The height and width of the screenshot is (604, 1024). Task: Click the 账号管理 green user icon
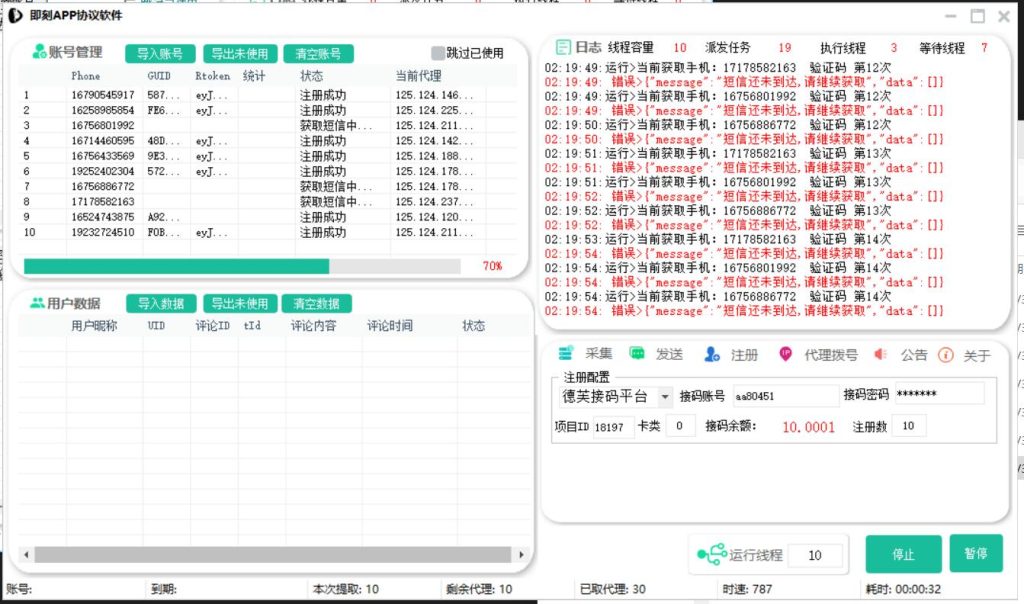40,52
